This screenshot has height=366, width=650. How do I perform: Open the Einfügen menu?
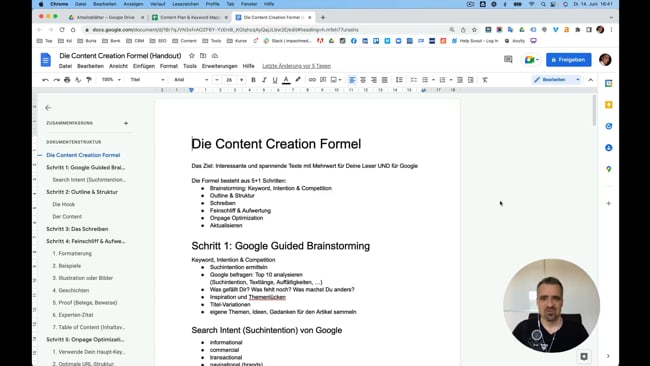pyautogui.click(x=143, y=66)
